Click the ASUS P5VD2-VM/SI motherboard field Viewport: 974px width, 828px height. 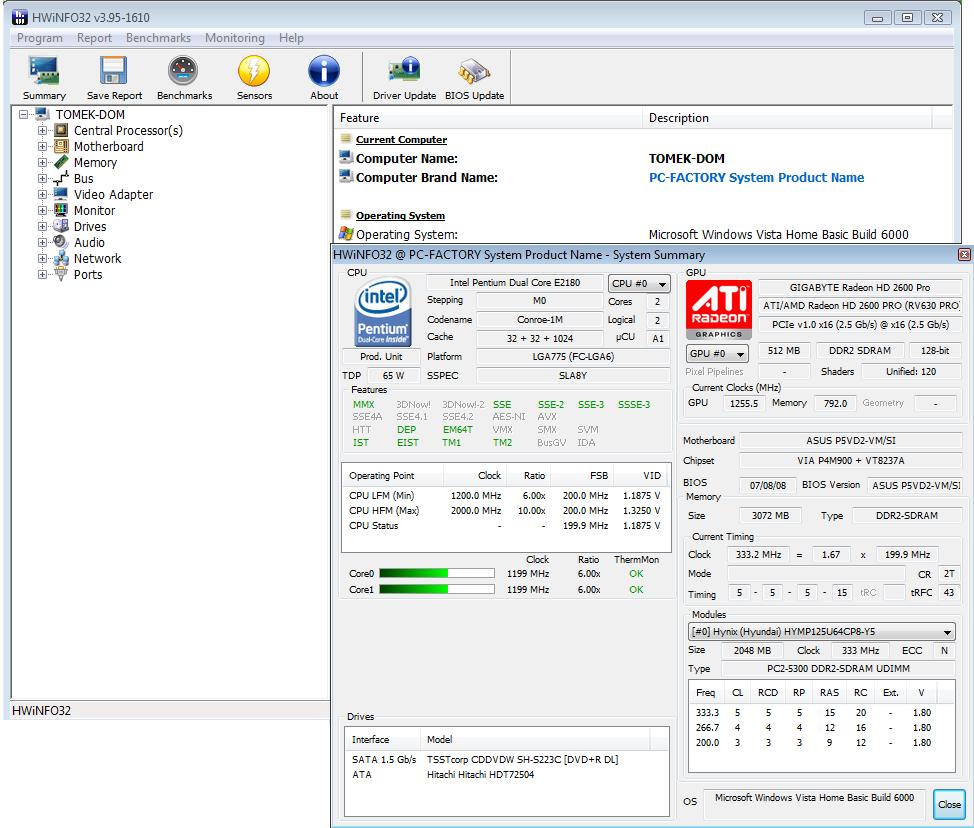point(850,440)
